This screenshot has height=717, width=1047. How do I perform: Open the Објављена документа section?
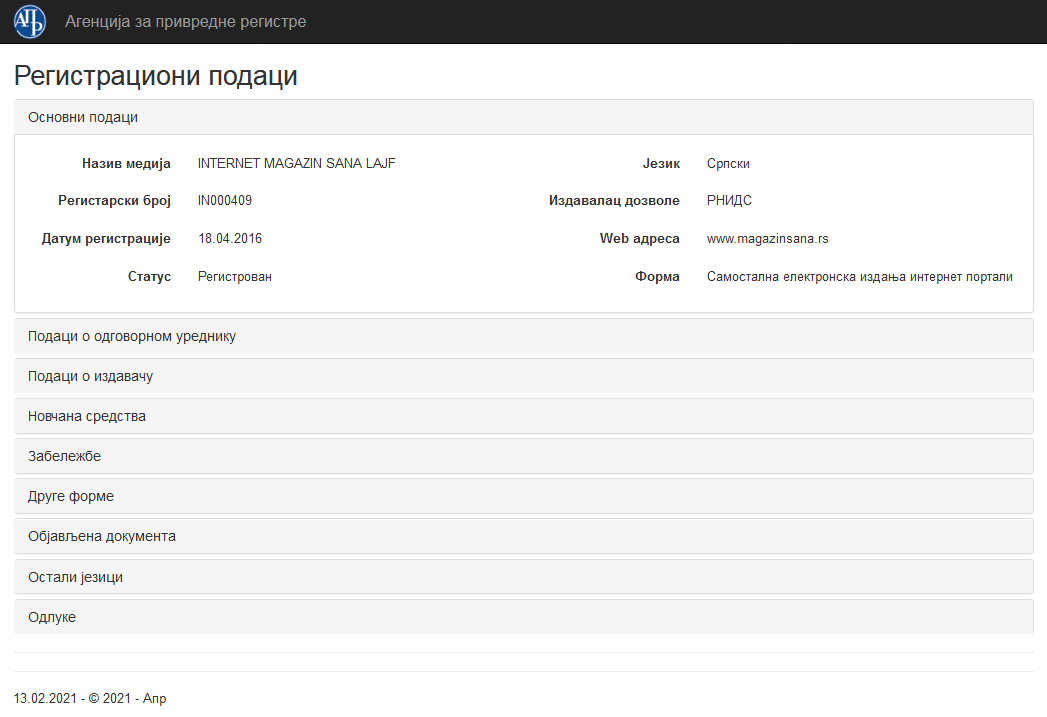[102, 536]
